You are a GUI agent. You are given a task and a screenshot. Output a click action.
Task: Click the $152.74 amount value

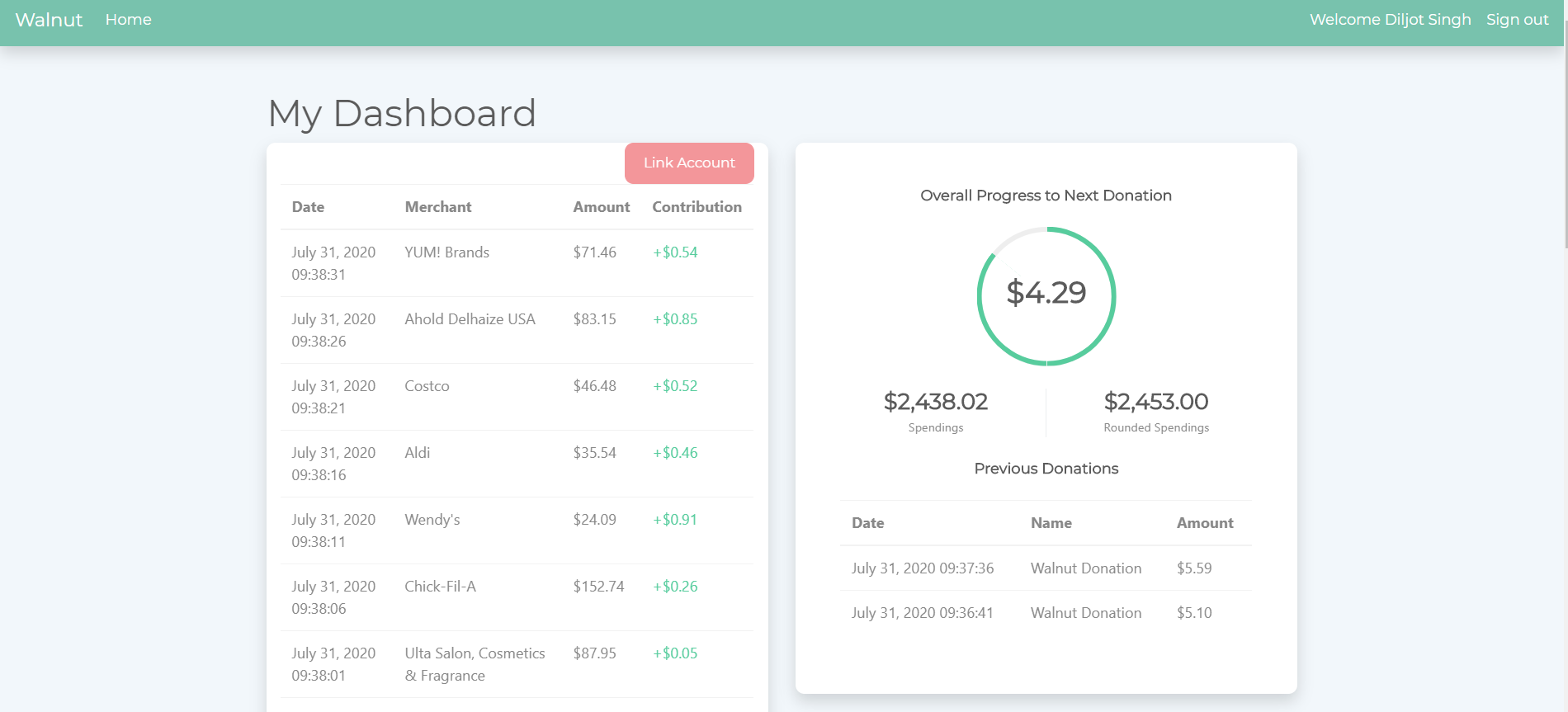coord(598,587)
